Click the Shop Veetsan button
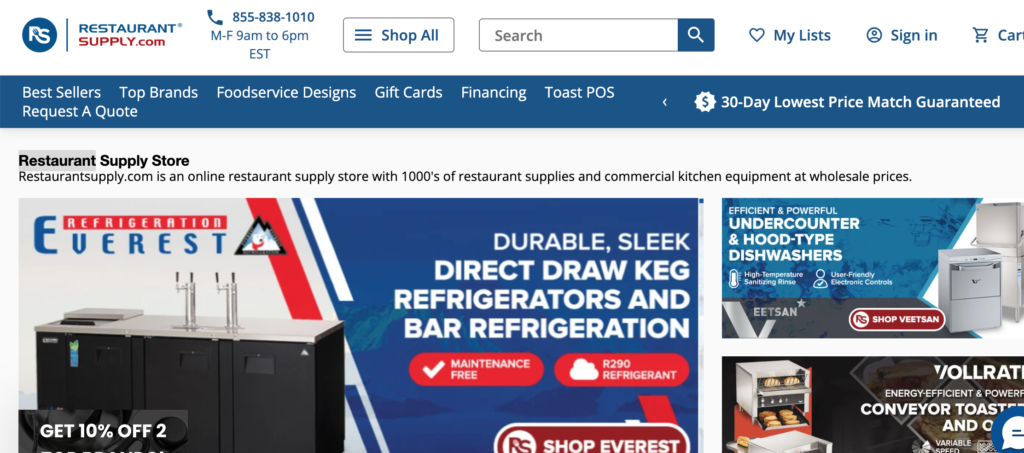This screenshot has height=453, width=1024. [x=897, y=320]
